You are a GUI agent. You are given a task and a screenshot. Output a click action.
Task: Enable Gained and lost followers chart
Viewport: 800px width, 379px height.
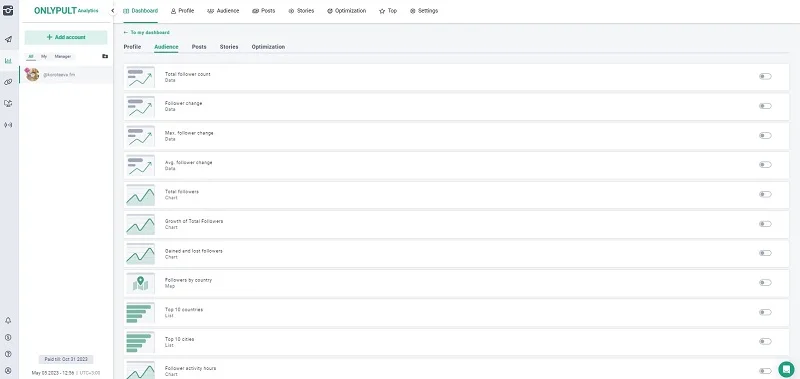coord(765,253)
